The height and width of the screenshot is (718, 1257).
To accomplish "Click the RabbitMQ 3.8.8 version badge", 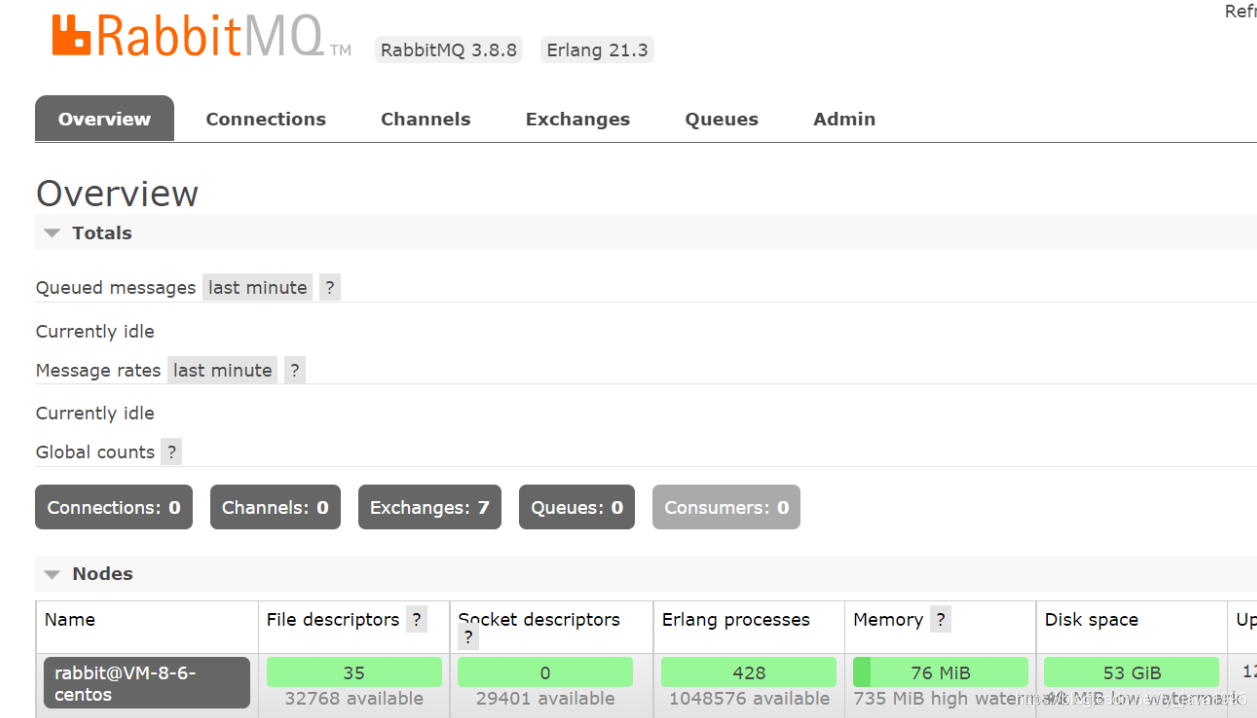I will pyautogui.click(x=449, y=50).
